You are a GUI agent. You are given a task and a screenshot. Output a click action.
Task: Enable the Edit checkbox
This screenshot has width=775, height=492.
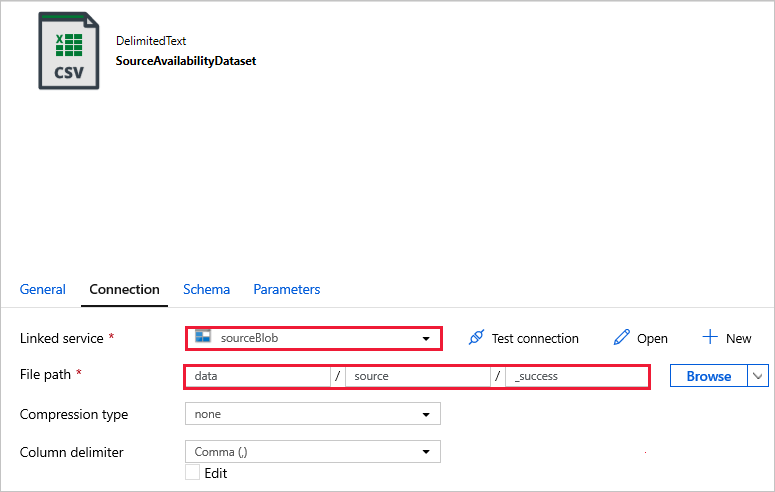pyautogui.click(x=193, y=473)
